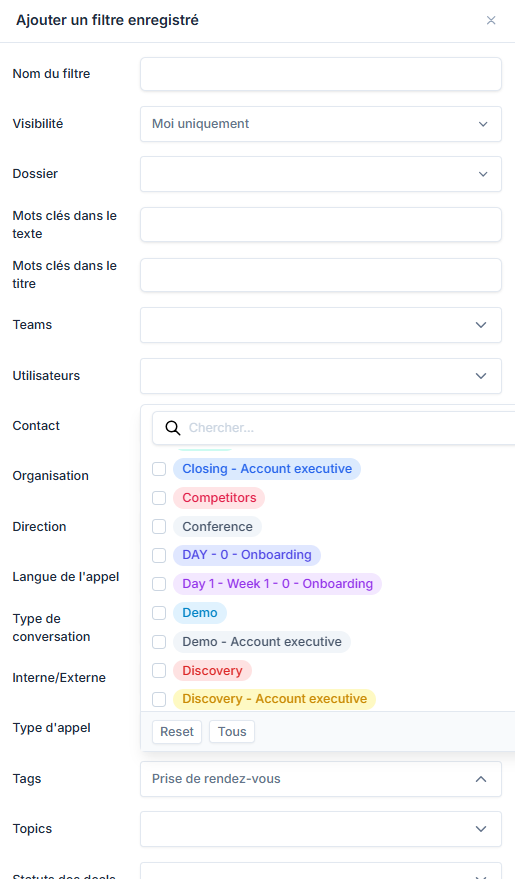Enable the Demo - Account executive checkbox
This screenshot has width=515, height=879.
159,642
